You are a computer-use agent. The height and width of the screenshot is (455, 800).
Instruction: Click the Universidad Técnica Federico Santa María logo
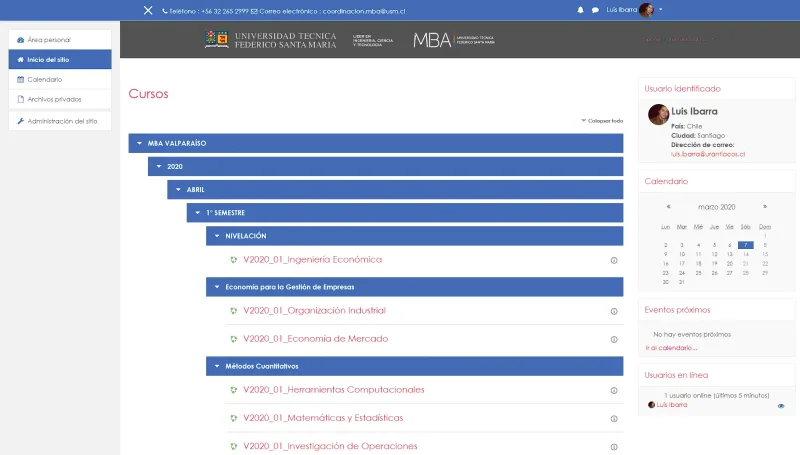point(270,40)
